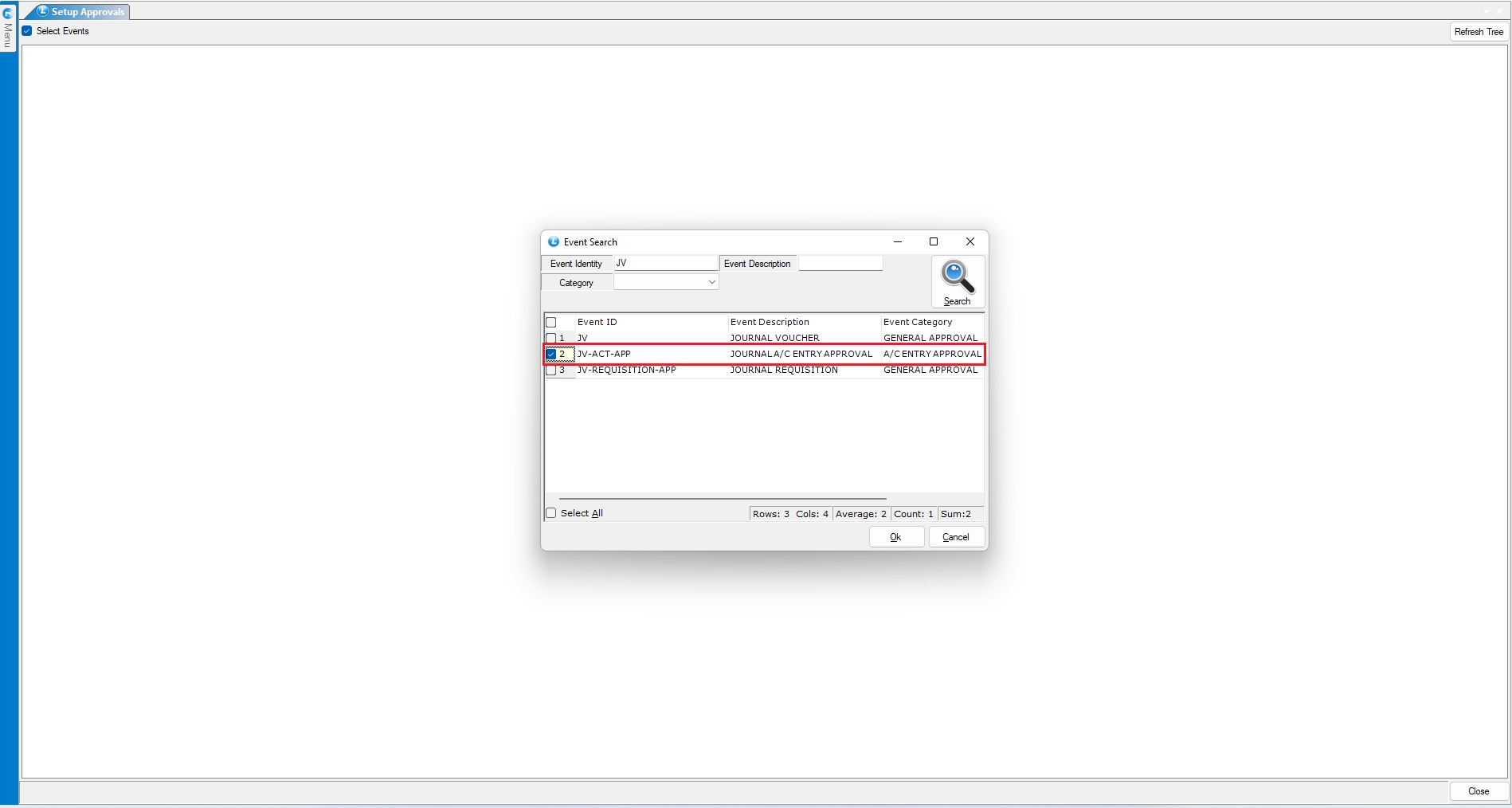Maximize the Event Search dialog
1512x808 pixels.
pyautogui.click(x=934, y=241)
